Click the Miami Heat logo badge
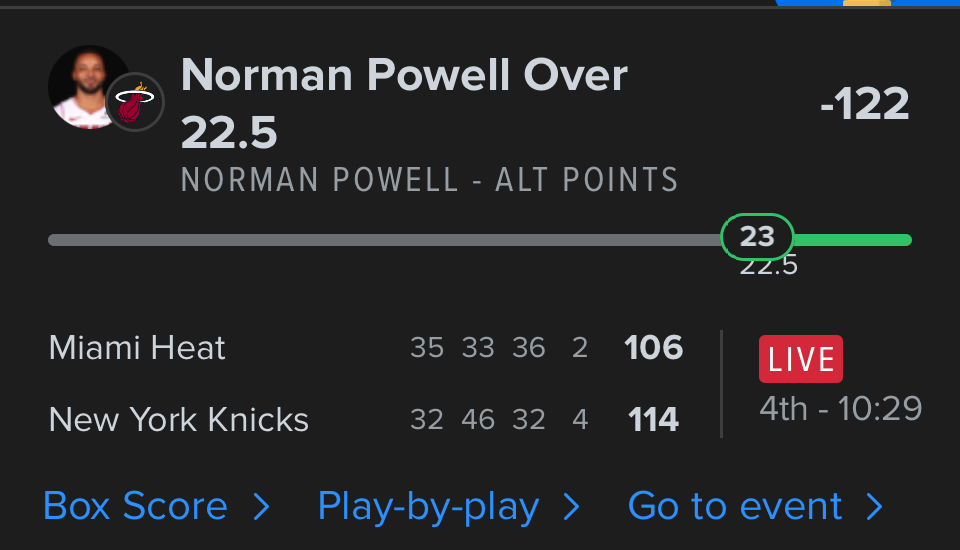This screenshot has height=550, width=960. point(135,103)
